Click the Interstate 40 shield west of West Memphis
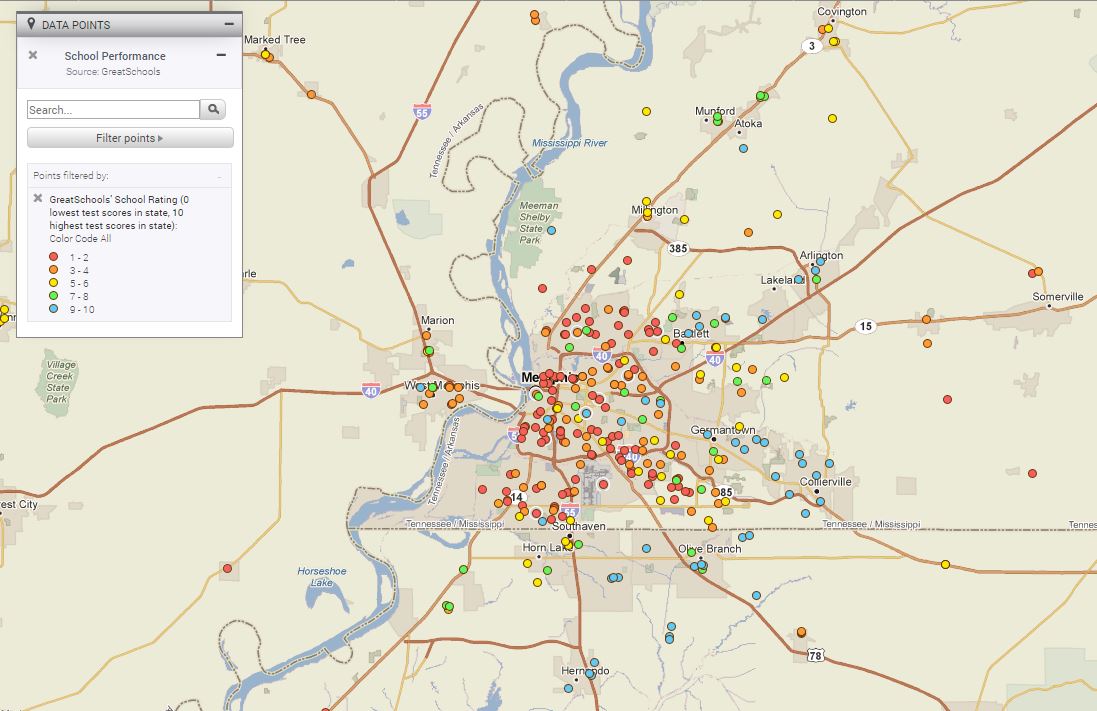1097x711 pixels. pyautogui.click(x=371, y=390)
